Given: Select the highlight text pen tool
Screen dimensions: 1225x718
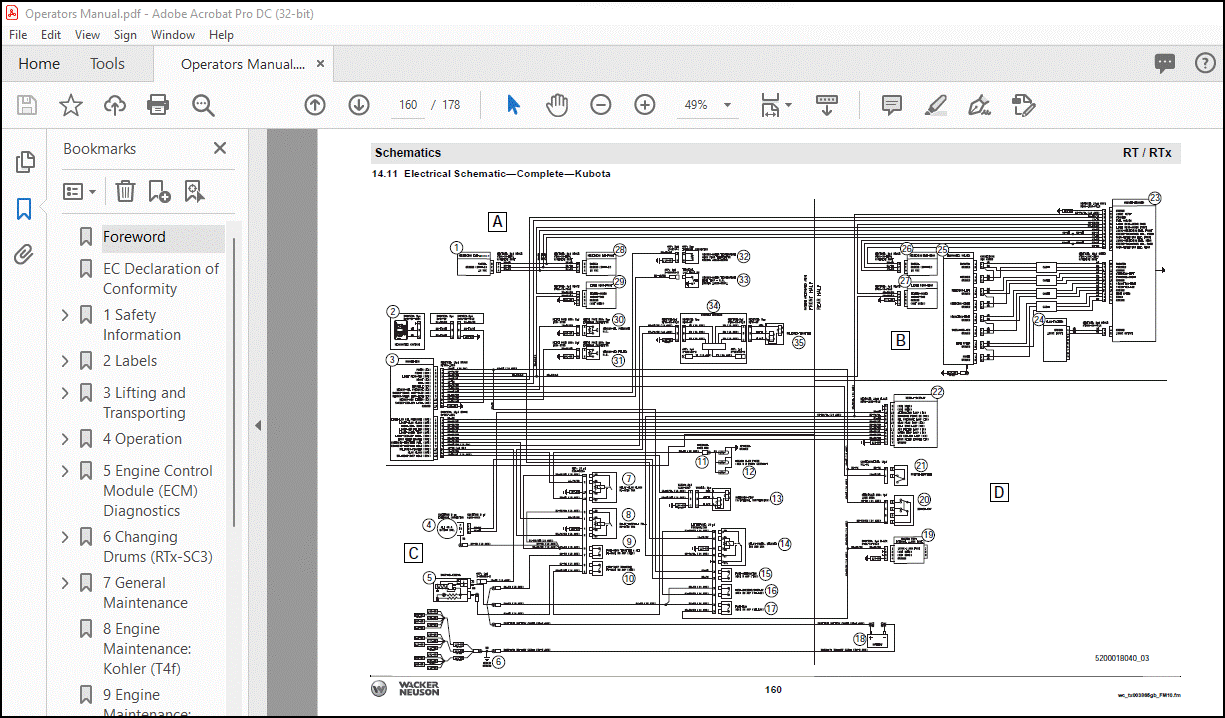Looking at the screenshot, I should (x=936, y=105).
